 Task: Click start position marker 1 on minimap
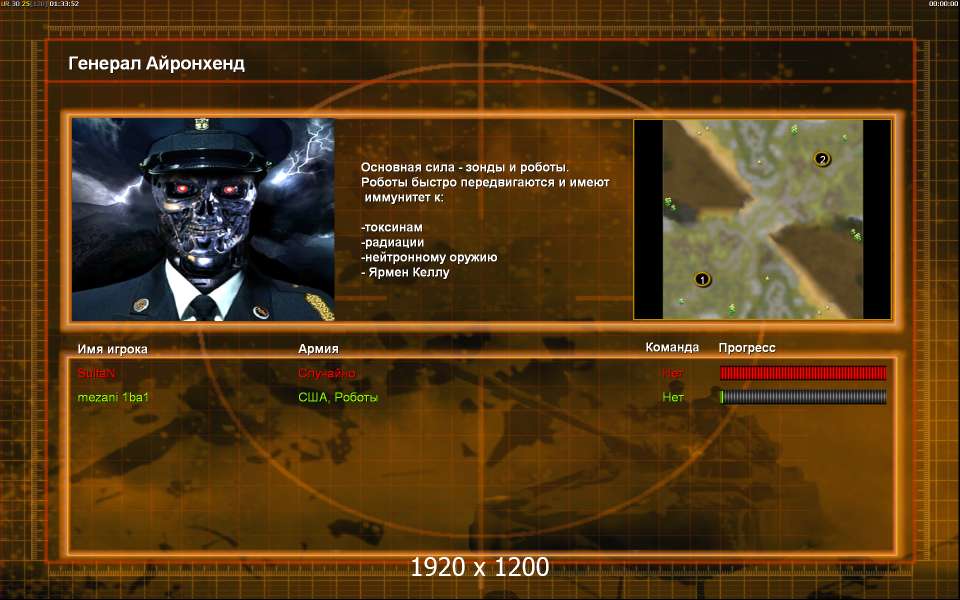pyautogui.click(x=702, y=280)
